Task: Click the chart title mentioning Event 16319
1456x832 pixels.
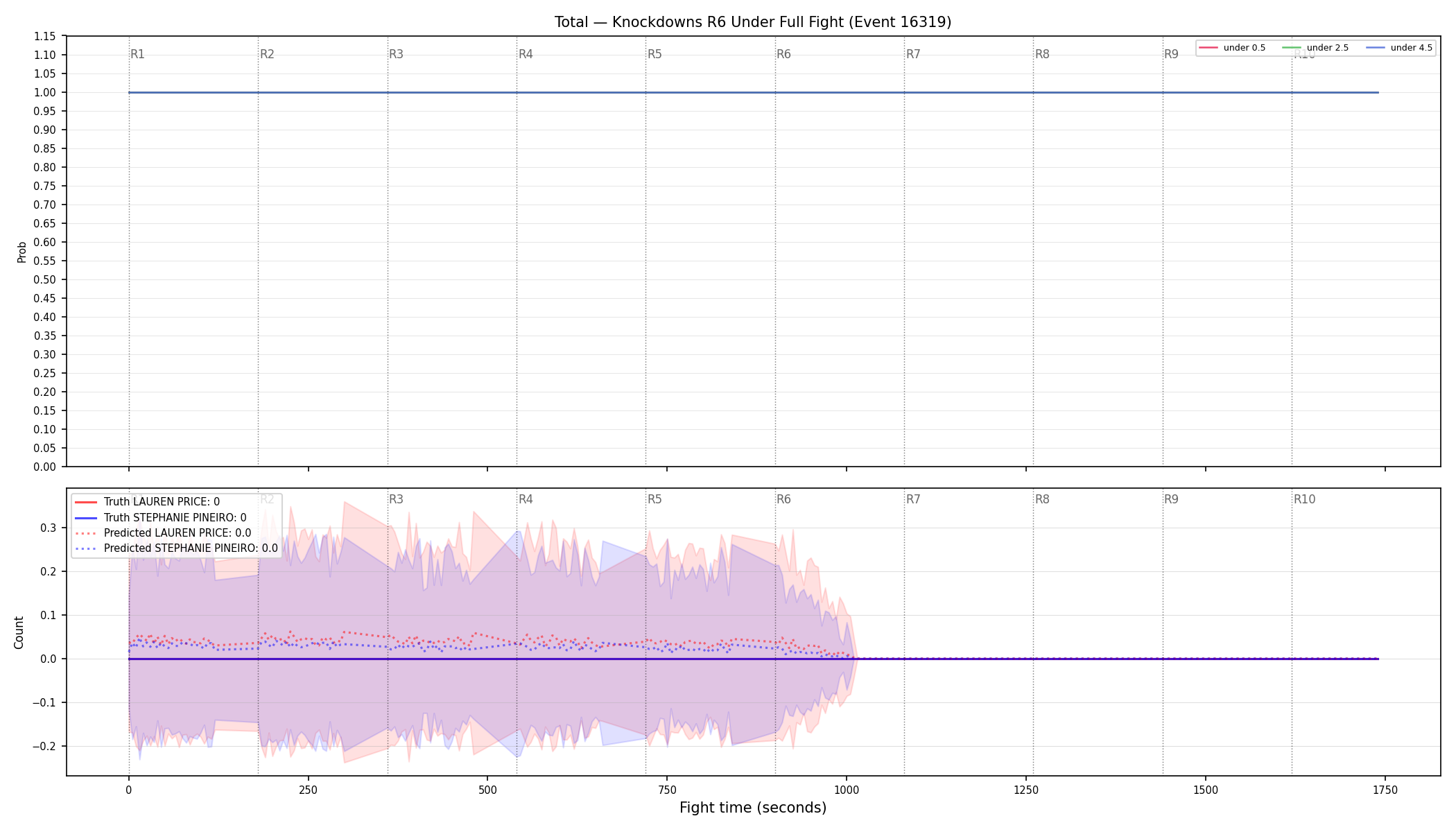Action: (x=753, y=22)
